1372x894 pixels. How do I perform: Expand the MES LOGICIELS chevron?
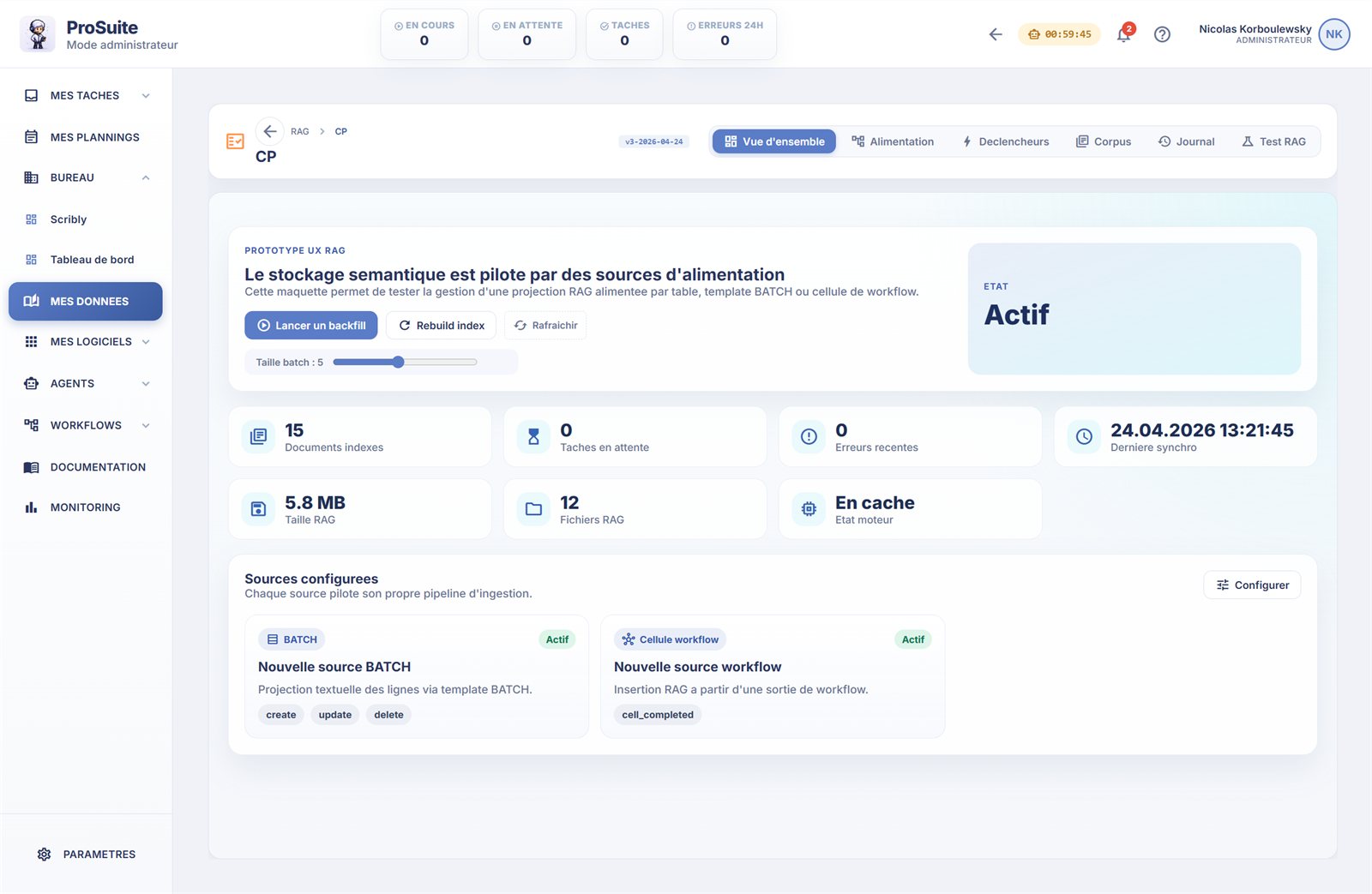click(x=146, y=341)
